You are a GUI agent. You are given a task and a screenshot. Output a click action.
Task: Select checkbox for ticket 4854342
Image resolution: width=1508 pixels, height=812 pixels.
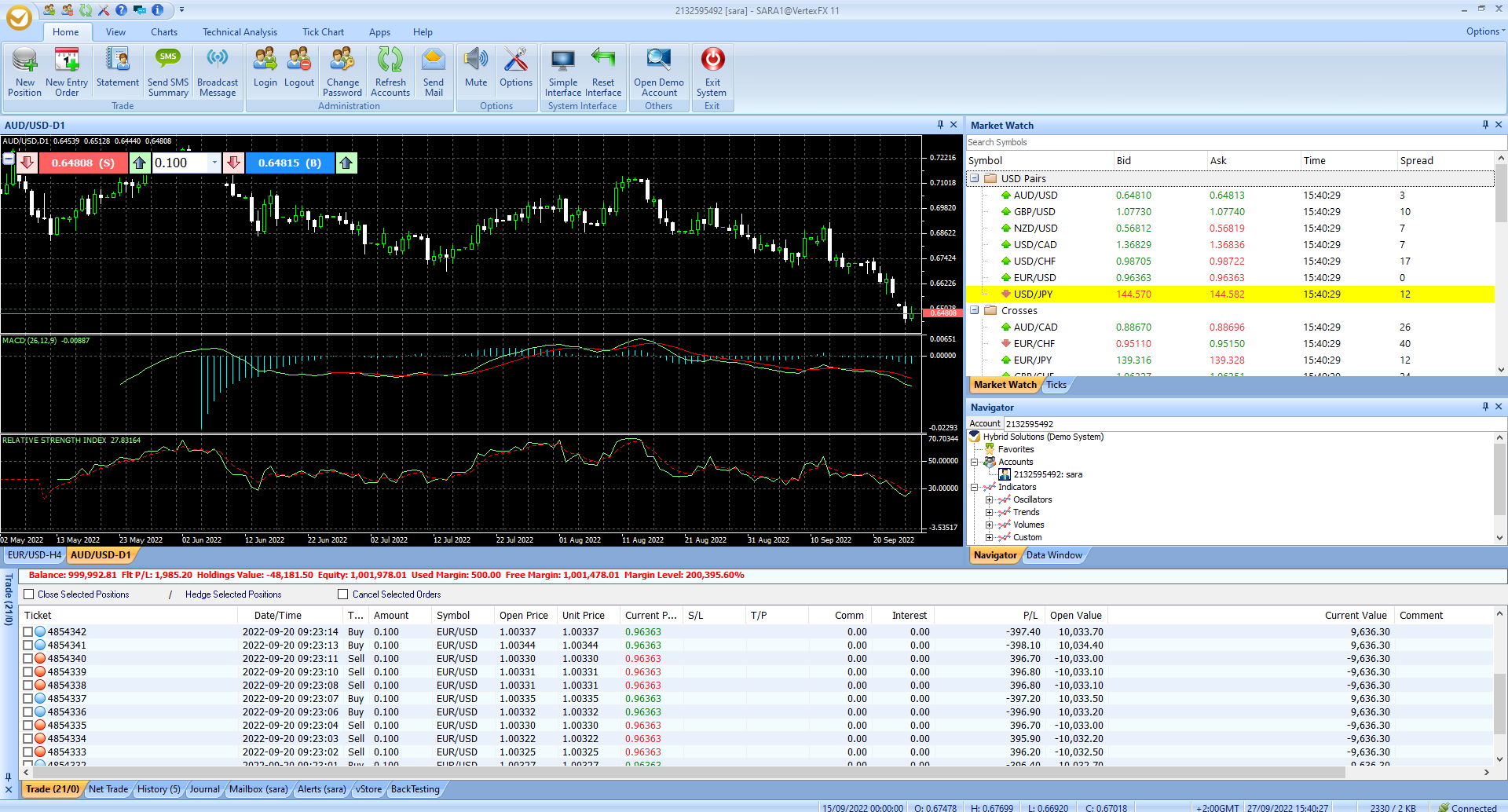(x=28, y=632)
